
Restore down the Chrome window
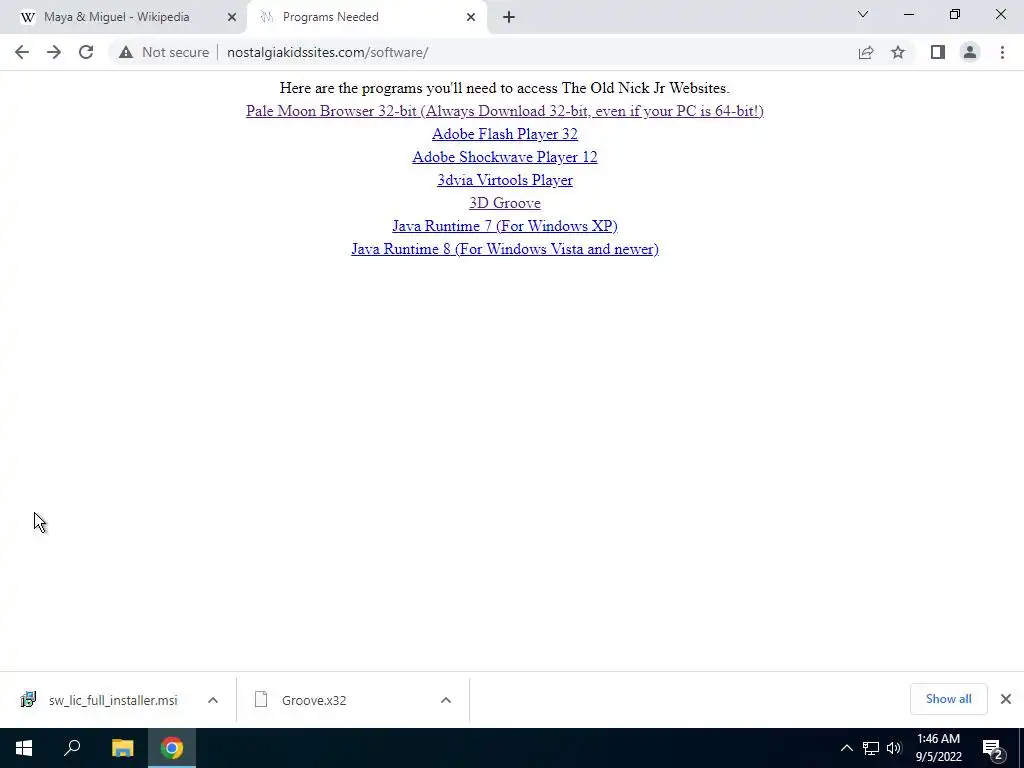[x=955, y=14]
